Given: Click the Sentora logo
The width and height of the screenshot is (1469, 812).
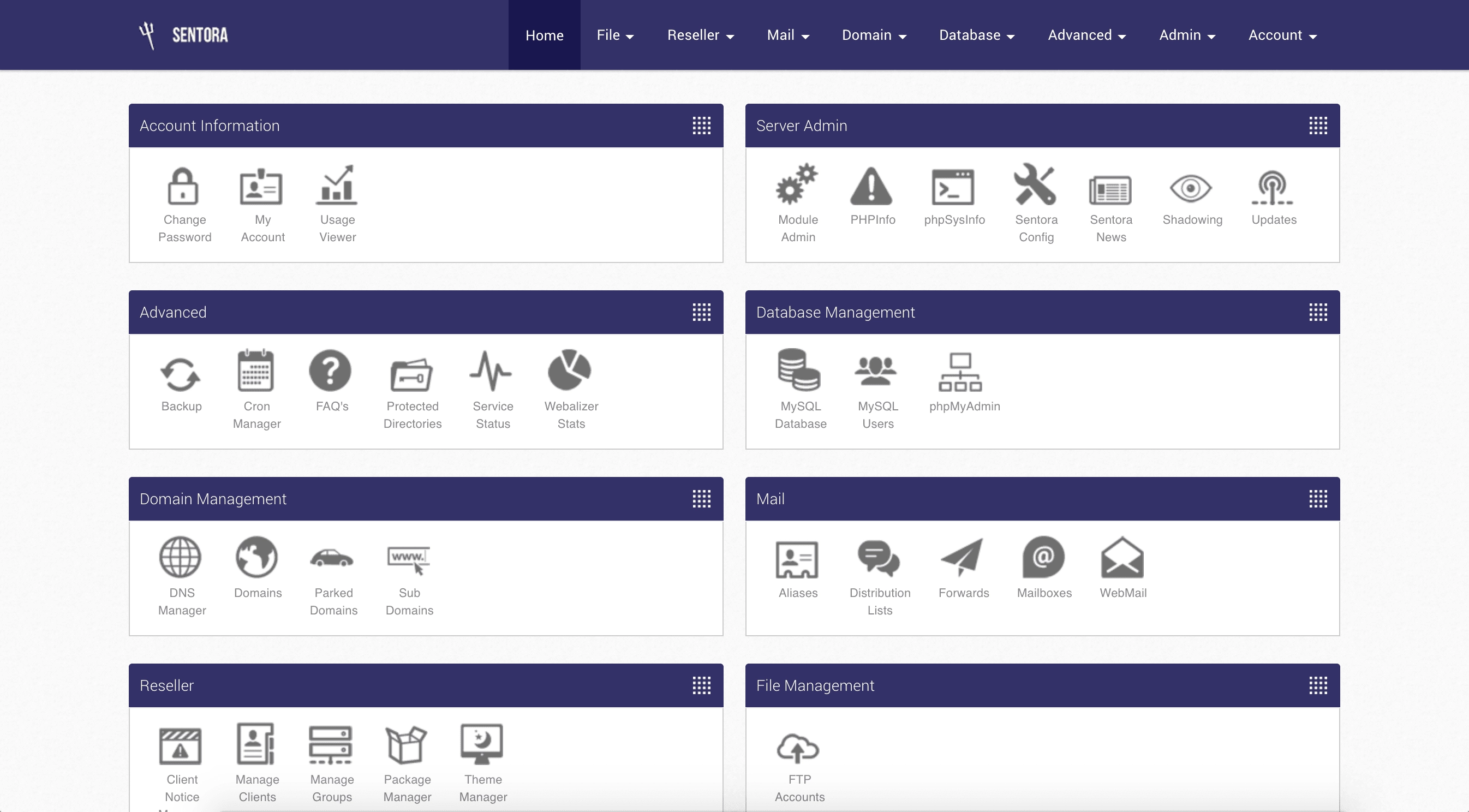Looking at the screenshot, I should point(183,35).
